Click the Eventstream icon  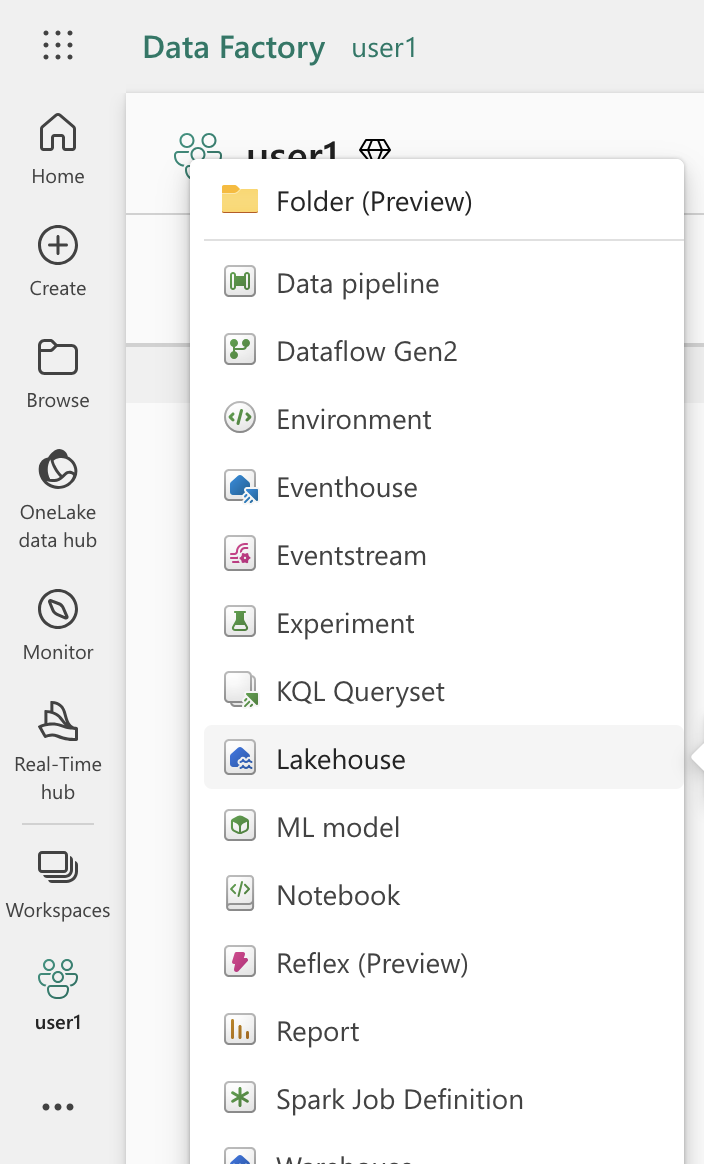tap(240, 554)
